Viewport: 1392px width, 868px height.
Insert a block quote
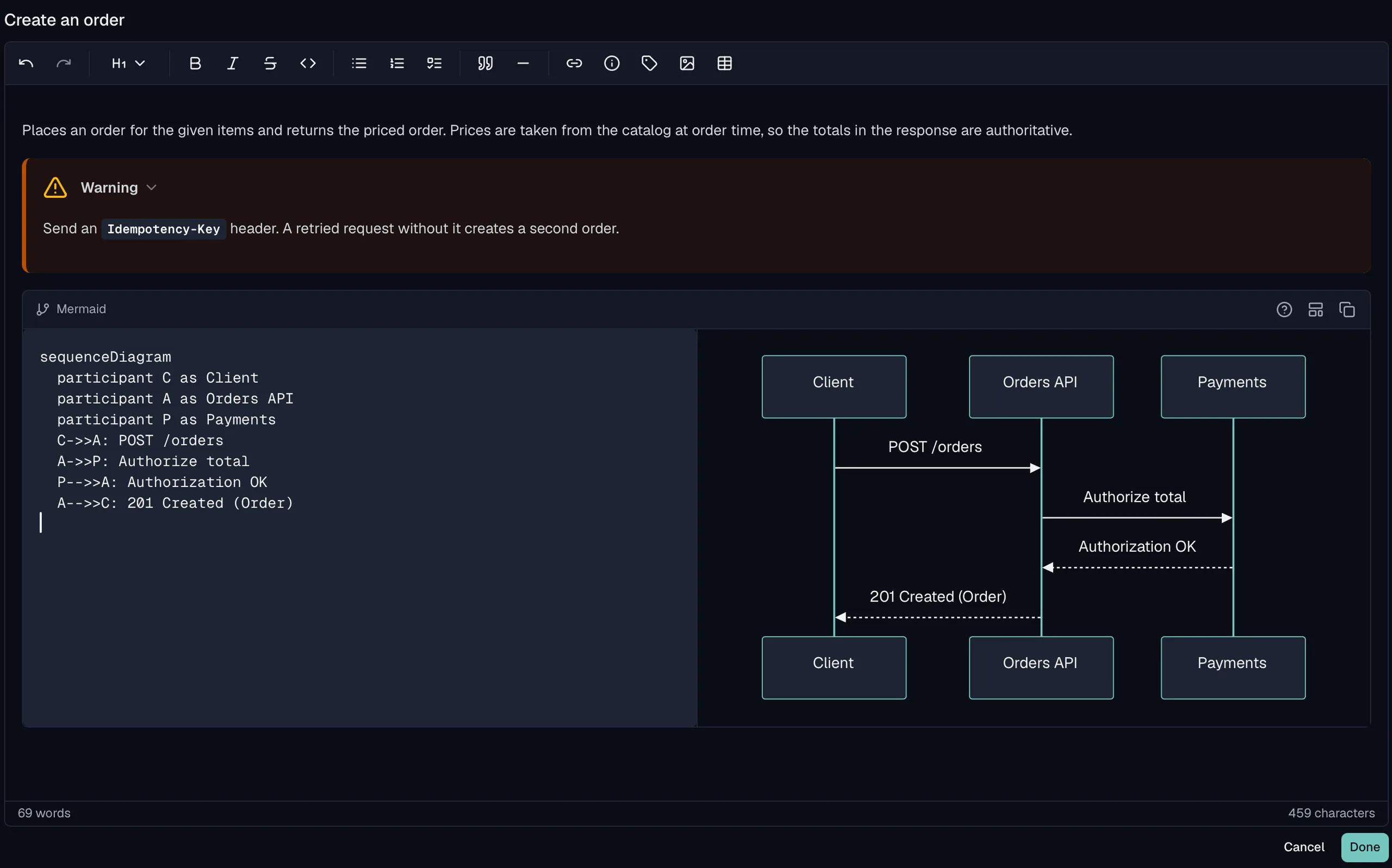[x=485, y=63]
